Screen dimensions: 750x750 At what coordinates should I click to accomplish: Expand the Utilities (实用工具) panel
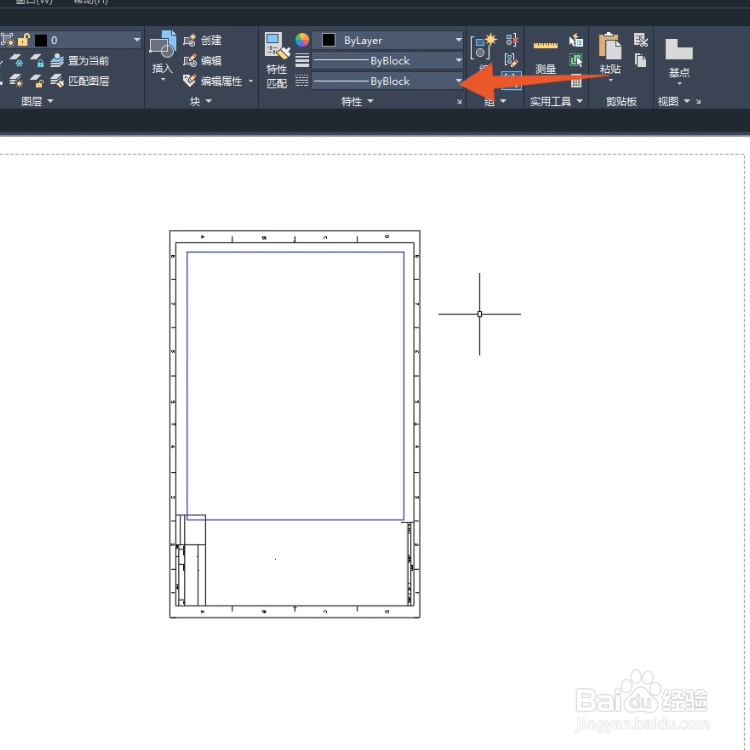tap(556, 101)
